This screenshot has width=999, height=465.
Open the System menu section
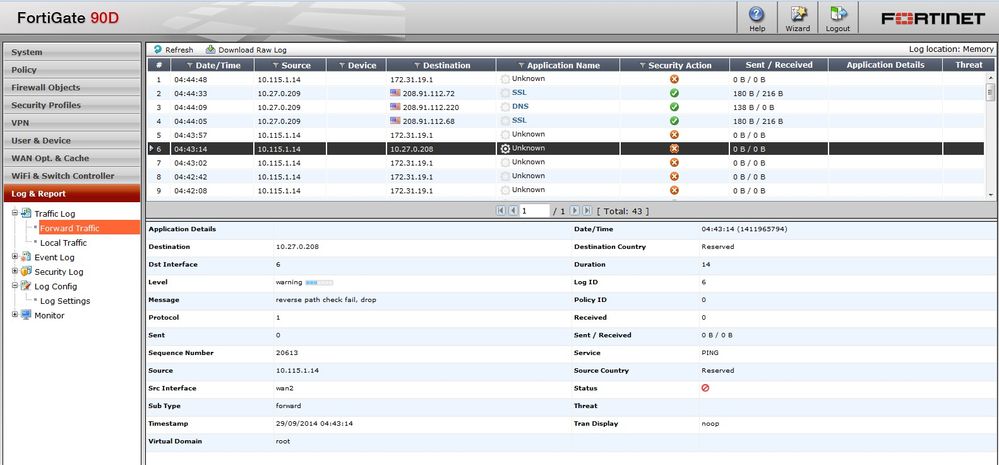(x=71, y=52)
